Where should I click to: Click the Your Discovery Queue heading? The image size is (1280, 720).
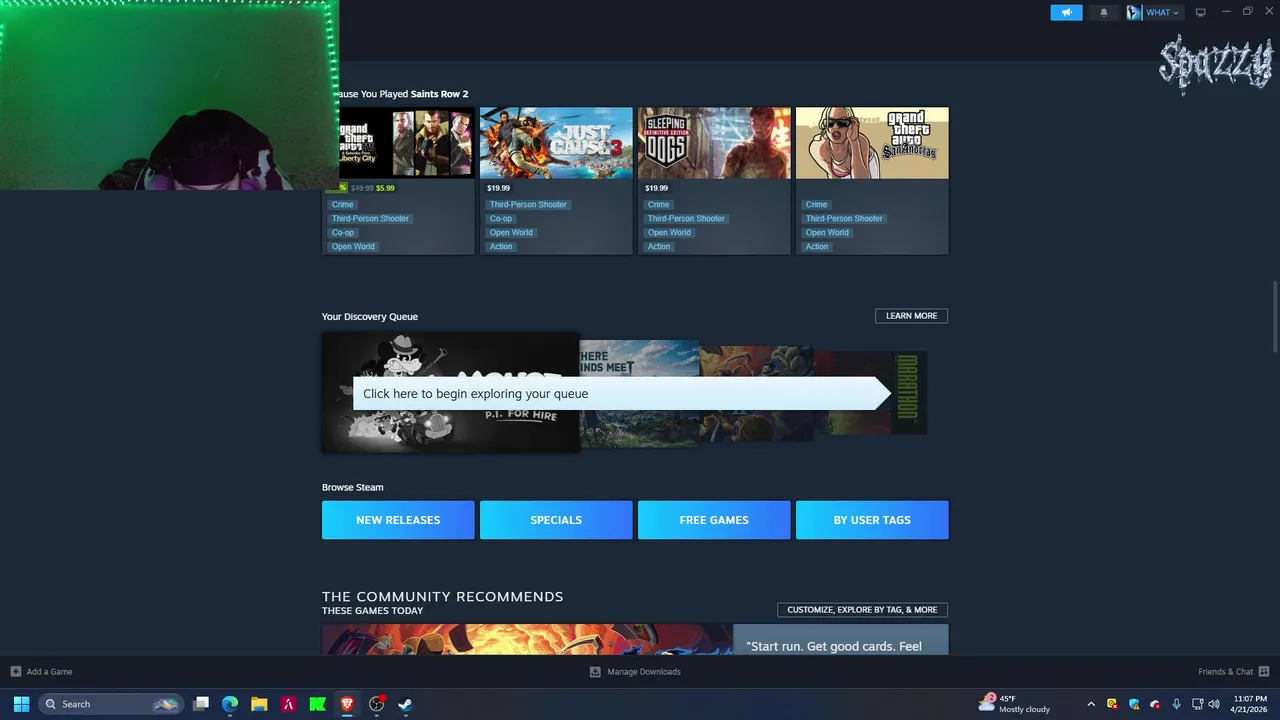(370, 316)
